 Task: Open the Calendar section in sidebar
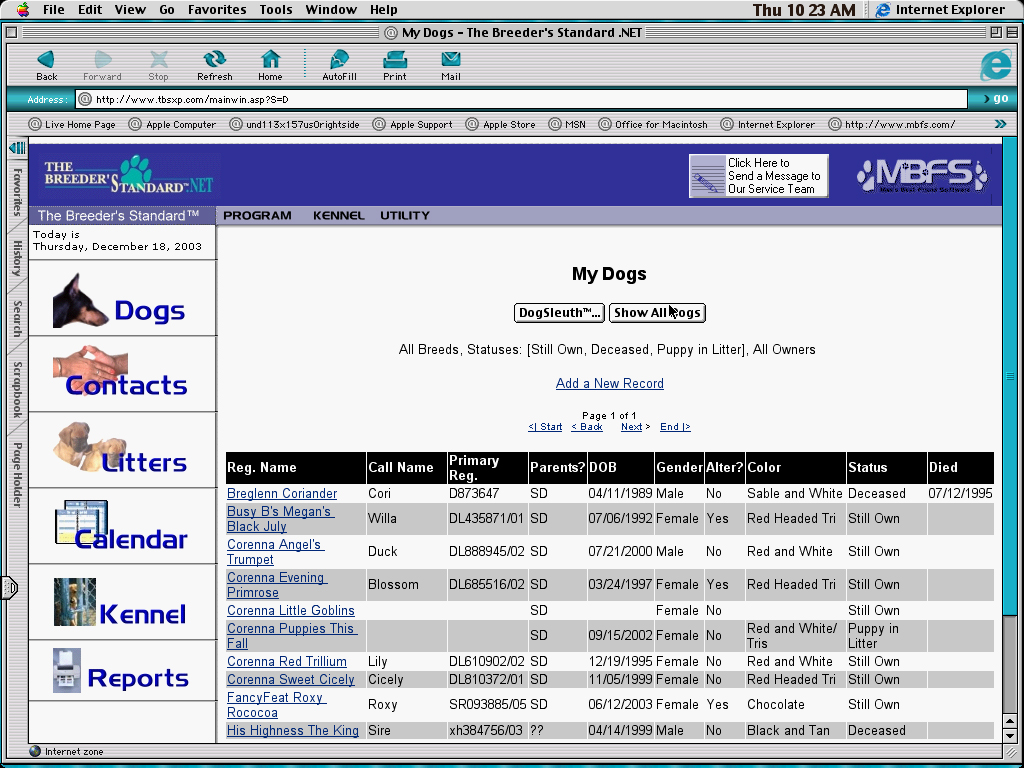[122, 527]
